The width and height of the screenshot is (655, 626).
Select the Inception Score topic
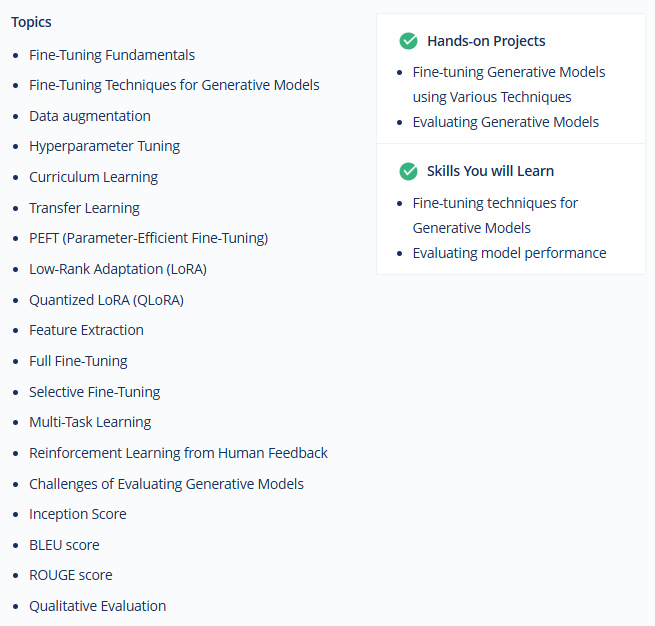tap(78, 514)
